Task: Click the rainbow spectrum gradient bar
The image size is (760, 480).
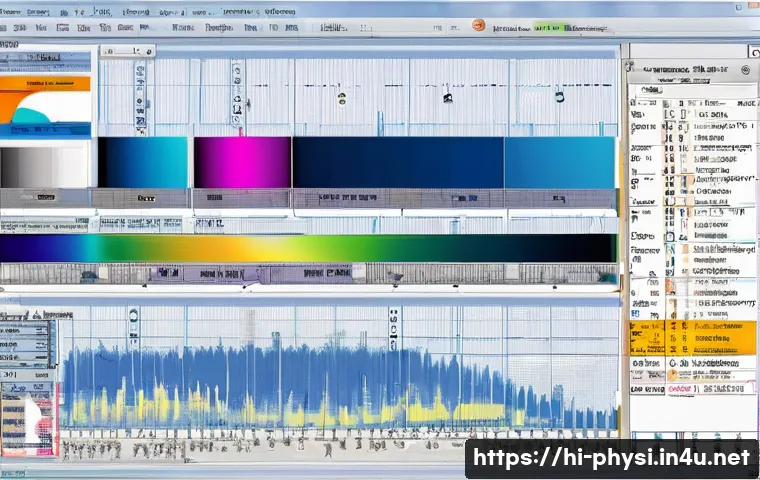Action: pyautogui.click(x=308, y=248)
